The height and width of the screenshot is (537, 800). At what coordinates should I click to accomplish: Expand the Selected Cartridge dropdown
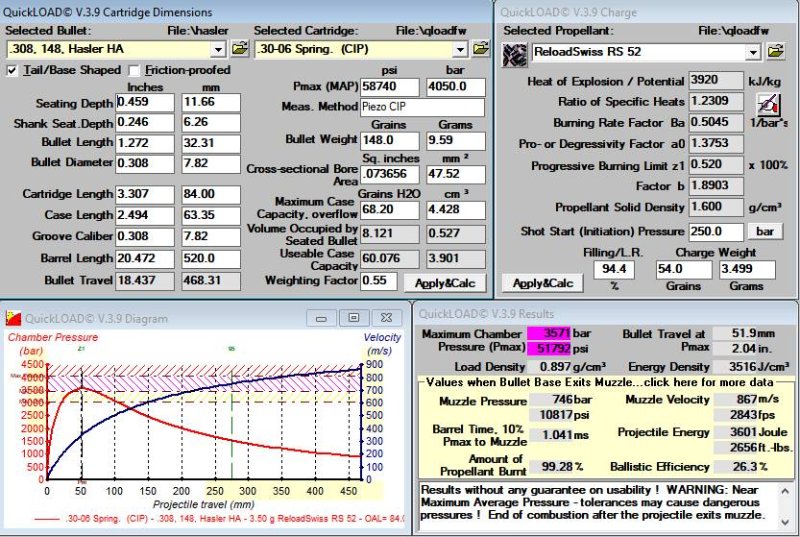coord(460,49)
